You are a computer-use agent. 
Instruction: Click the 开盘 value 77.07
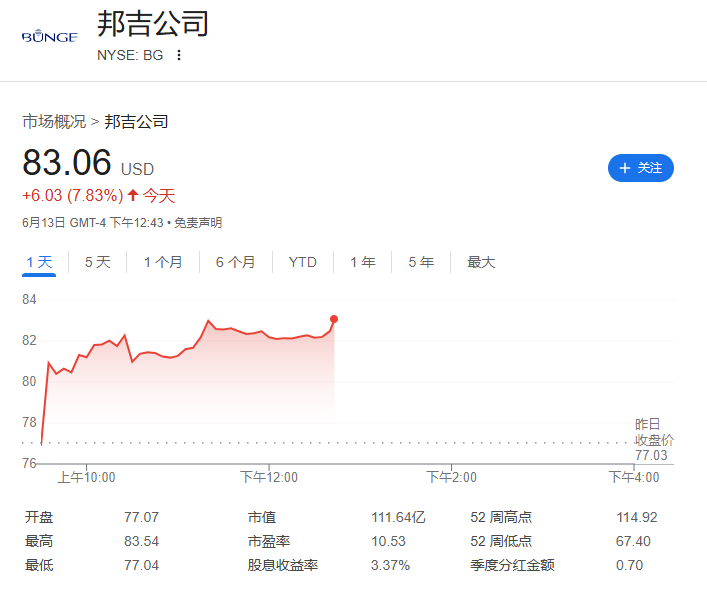[x=142, y=517]
